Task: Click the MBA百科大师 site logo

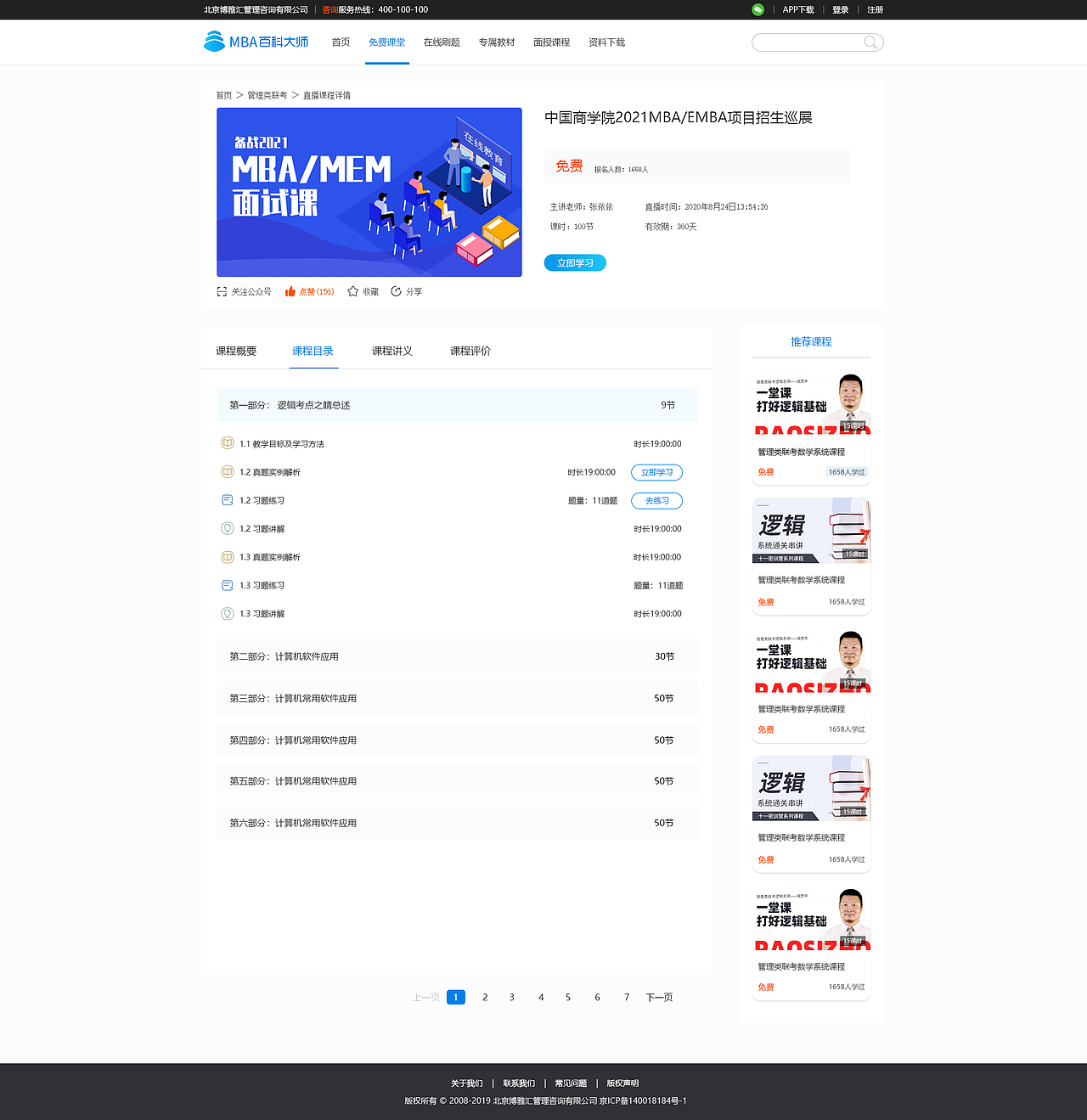Action: click(x=256, y=41)
